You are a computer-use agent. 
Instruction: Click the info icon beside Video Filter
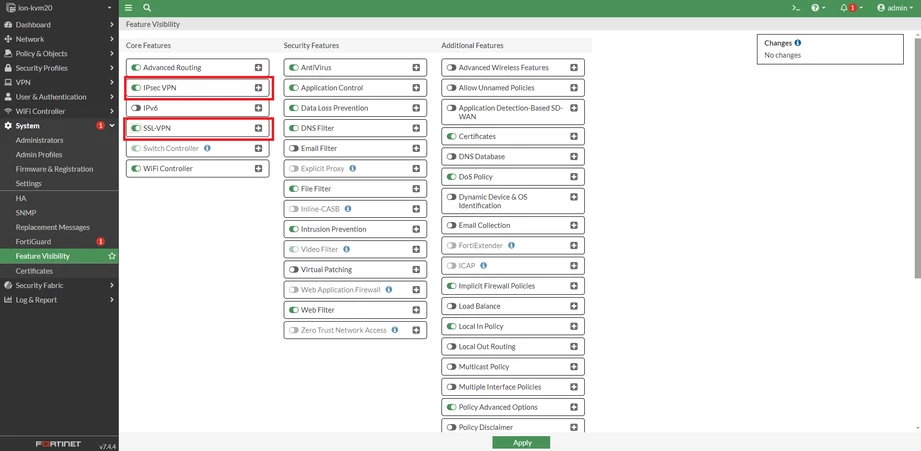click(x=347, y=249)
